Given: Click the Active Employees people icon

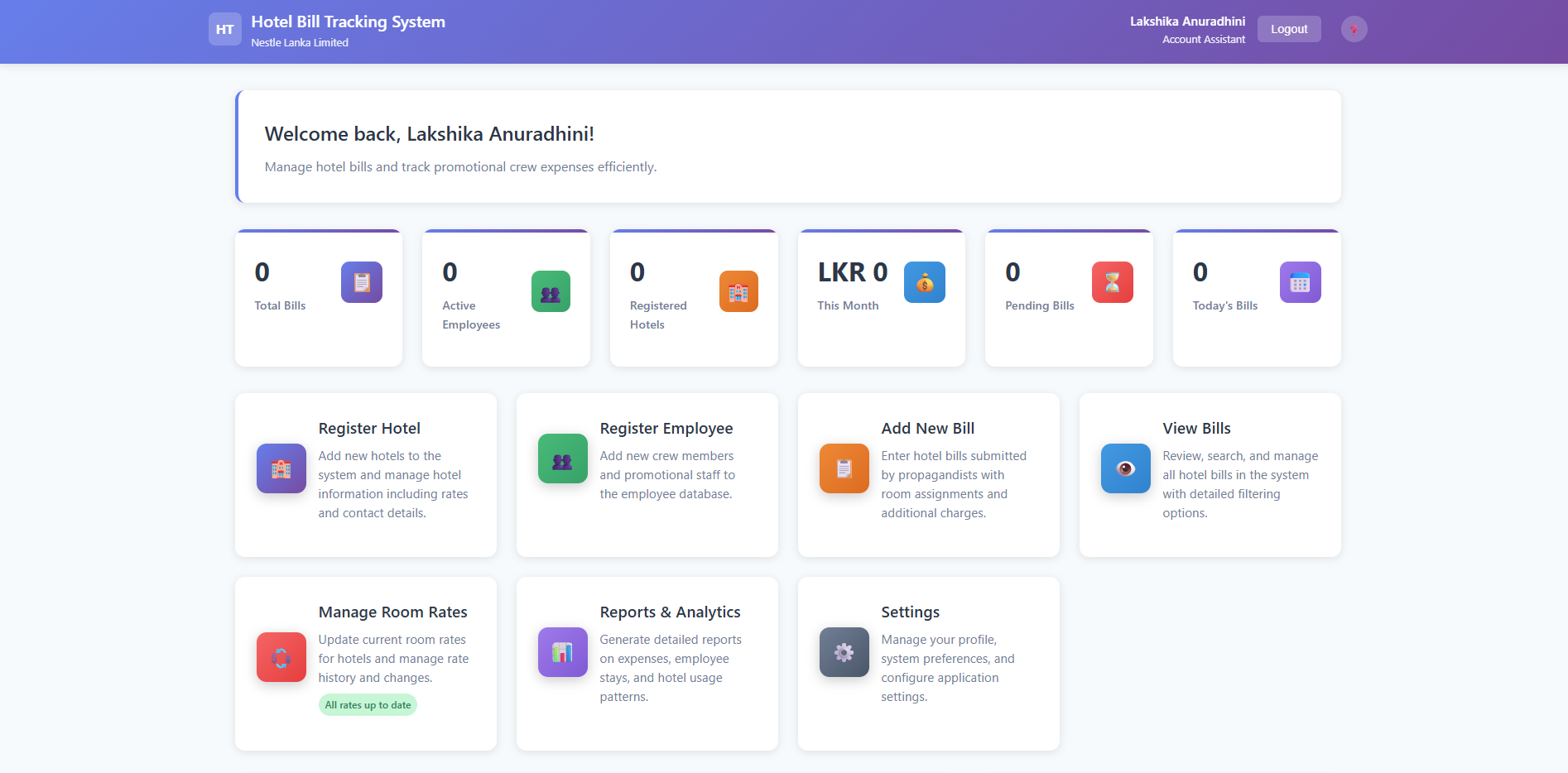Looking at the screenshot, I should pos(551,291).
